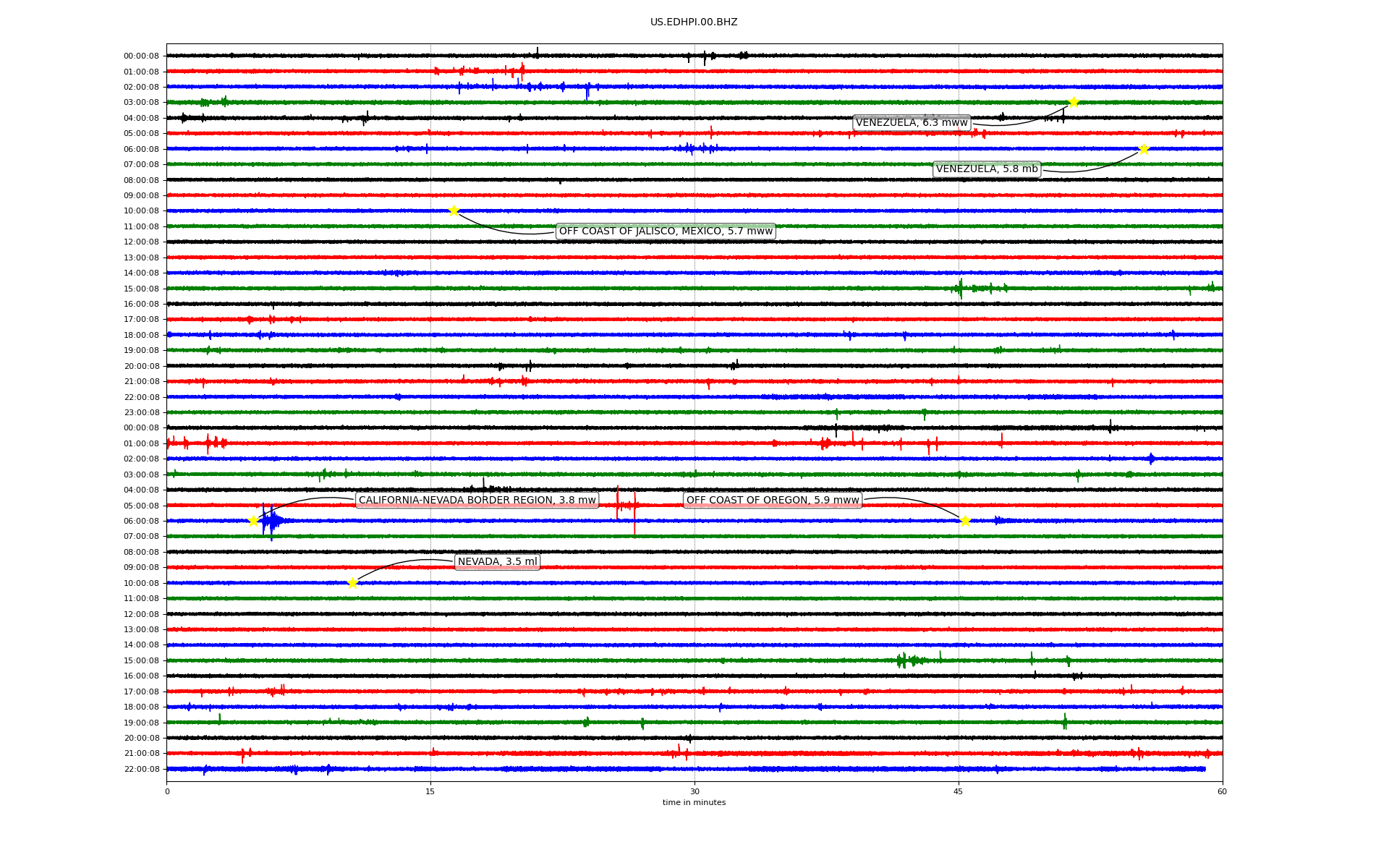
Task: Click the 15 tick on the x-axis
Action: pos(430,791)
